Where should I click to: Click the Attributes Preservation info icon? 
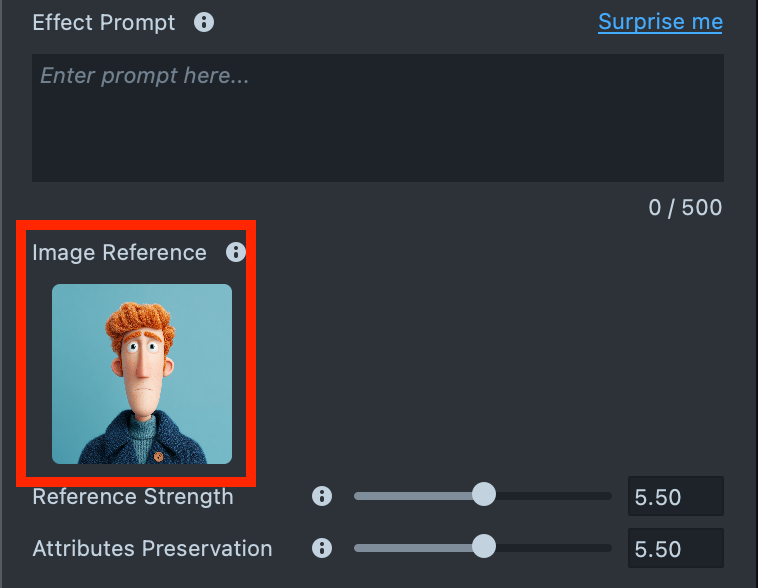(x=322, y=548)
